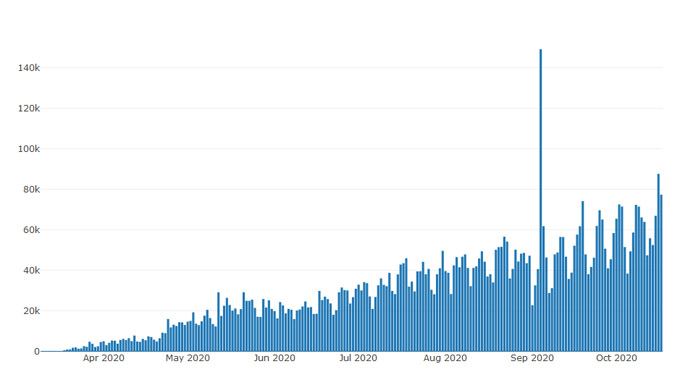This screenshot has height=377, width=680.
Task: Click the tallest spike bar in September 2020
Action: [x=540, y=200]
